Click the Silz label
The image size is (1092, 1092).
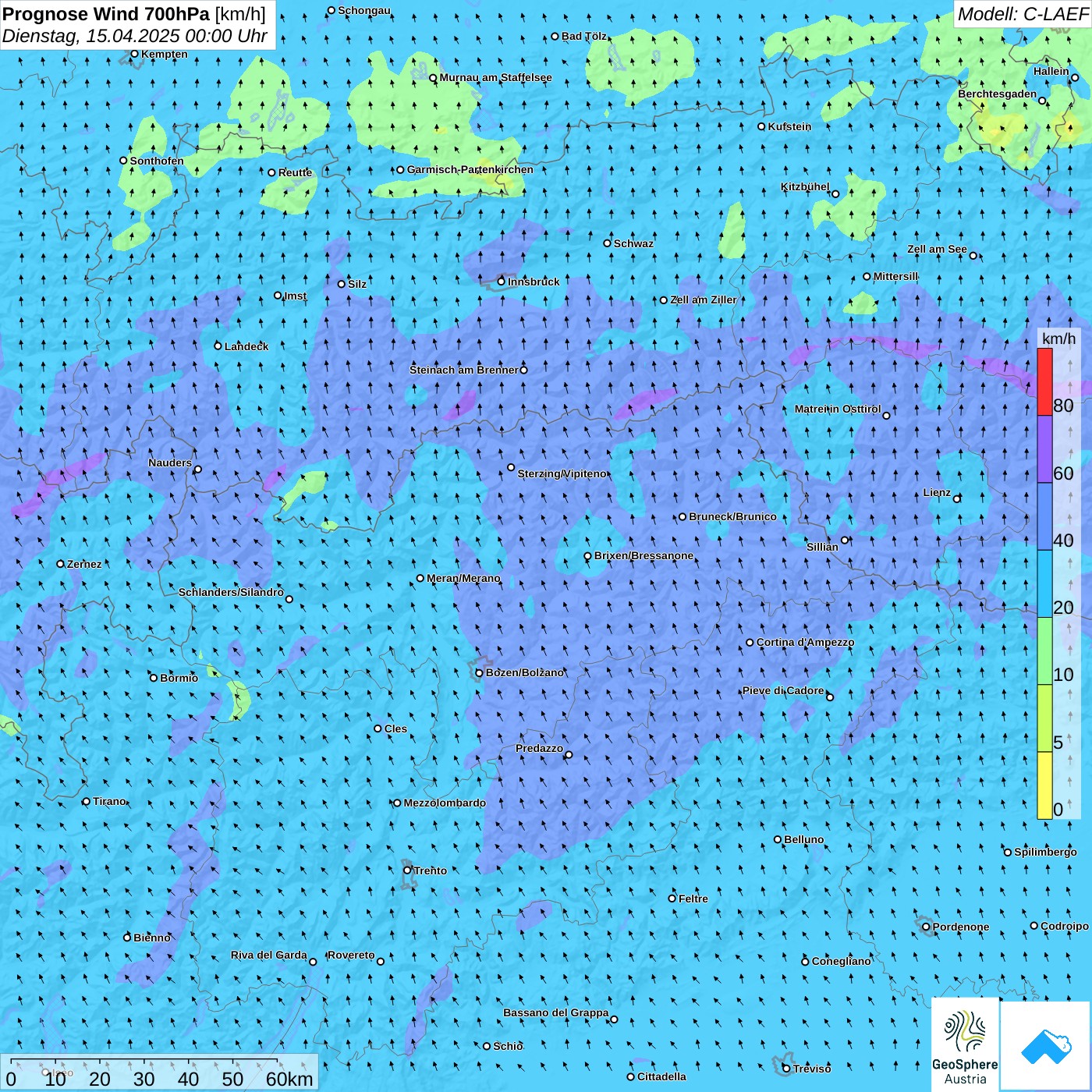(x=356, y=284)
